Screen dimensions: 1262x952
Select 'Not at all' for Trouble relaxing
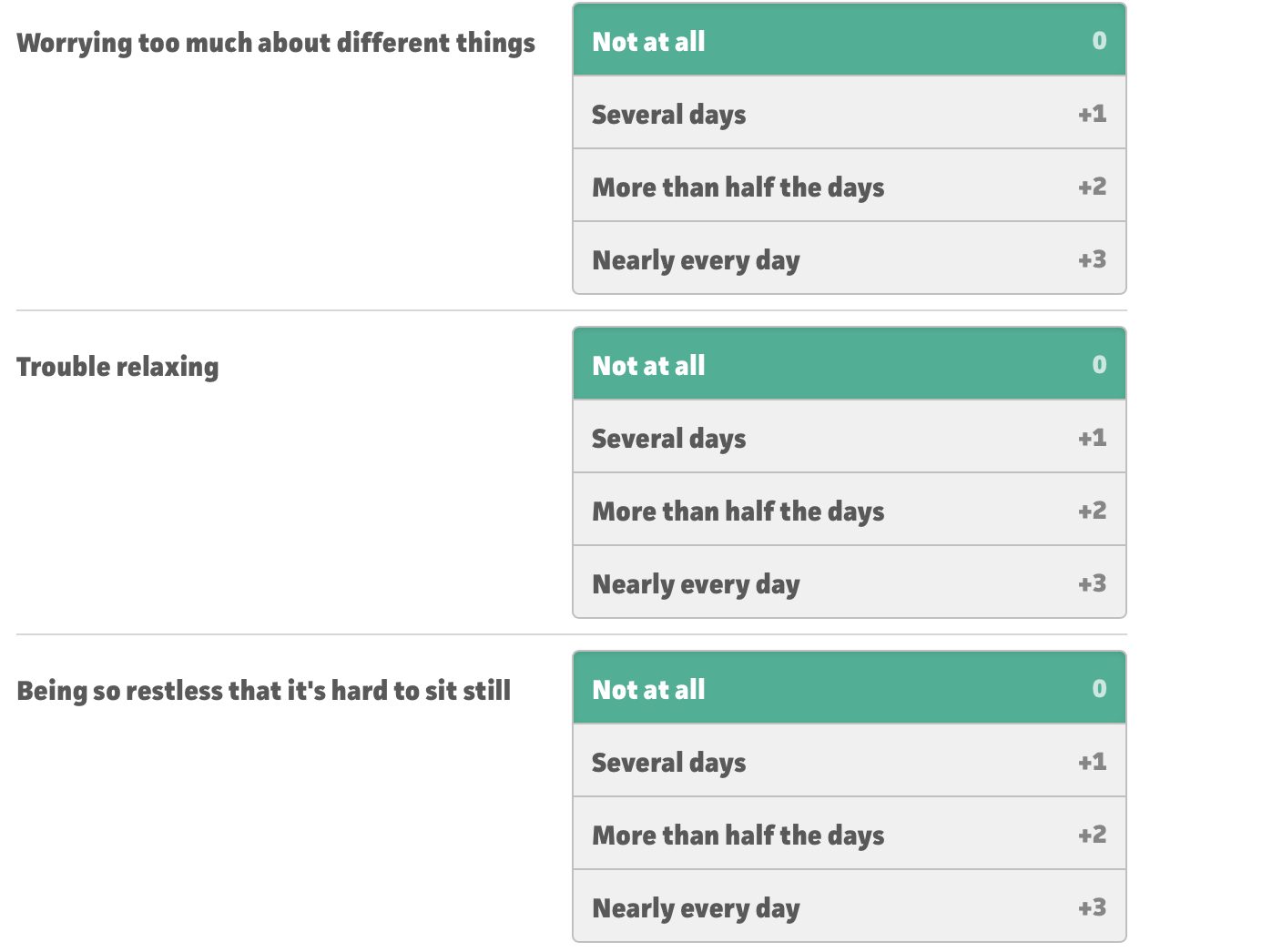850,364
